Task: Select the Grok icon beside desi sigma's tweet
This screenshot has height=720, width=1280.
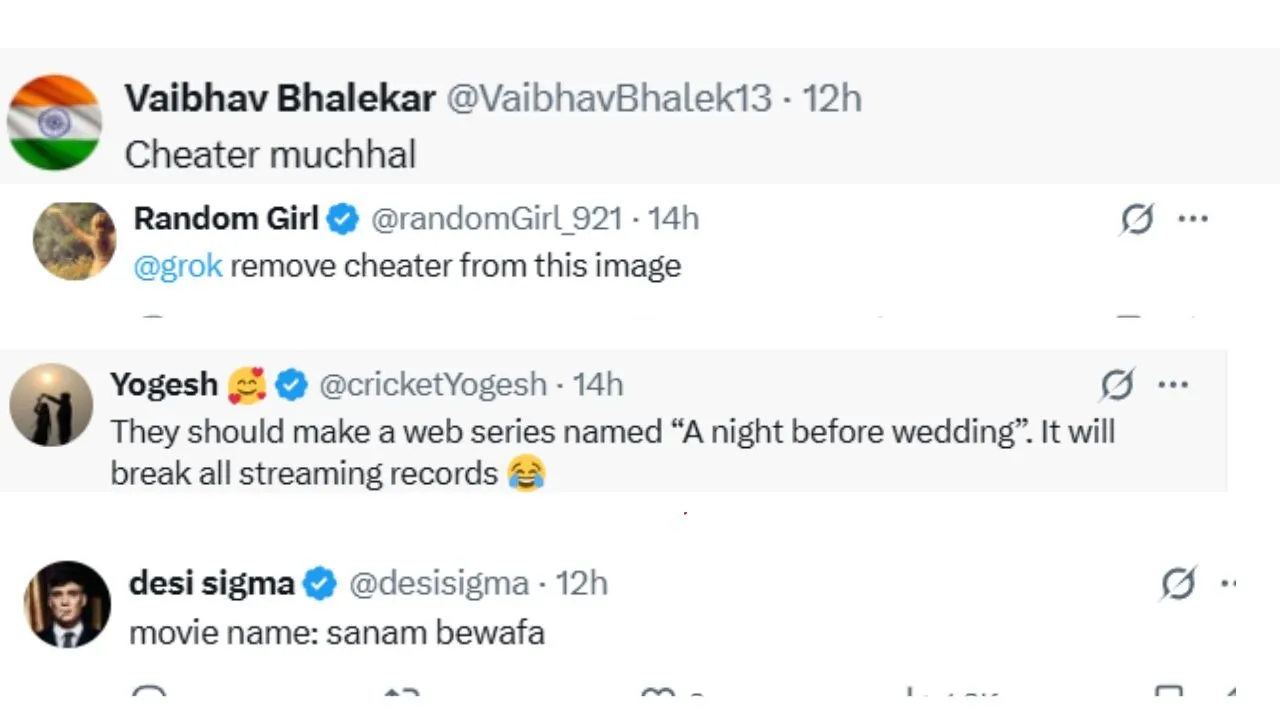Action: click(x=1180, y=583)
